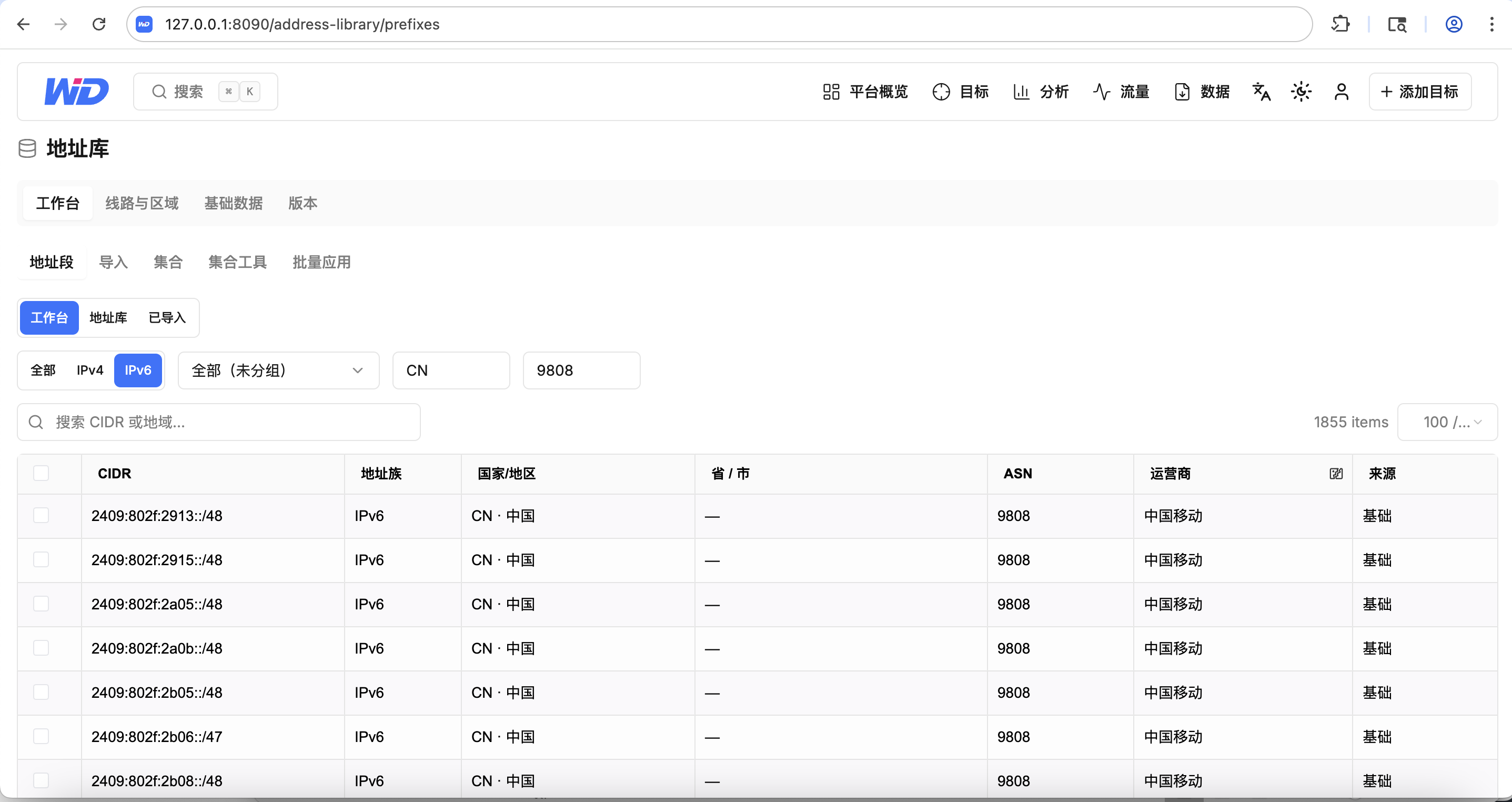Open the Chrome profile avatar icon
Screen dimensions: 1512x802
coord(1453,24)
